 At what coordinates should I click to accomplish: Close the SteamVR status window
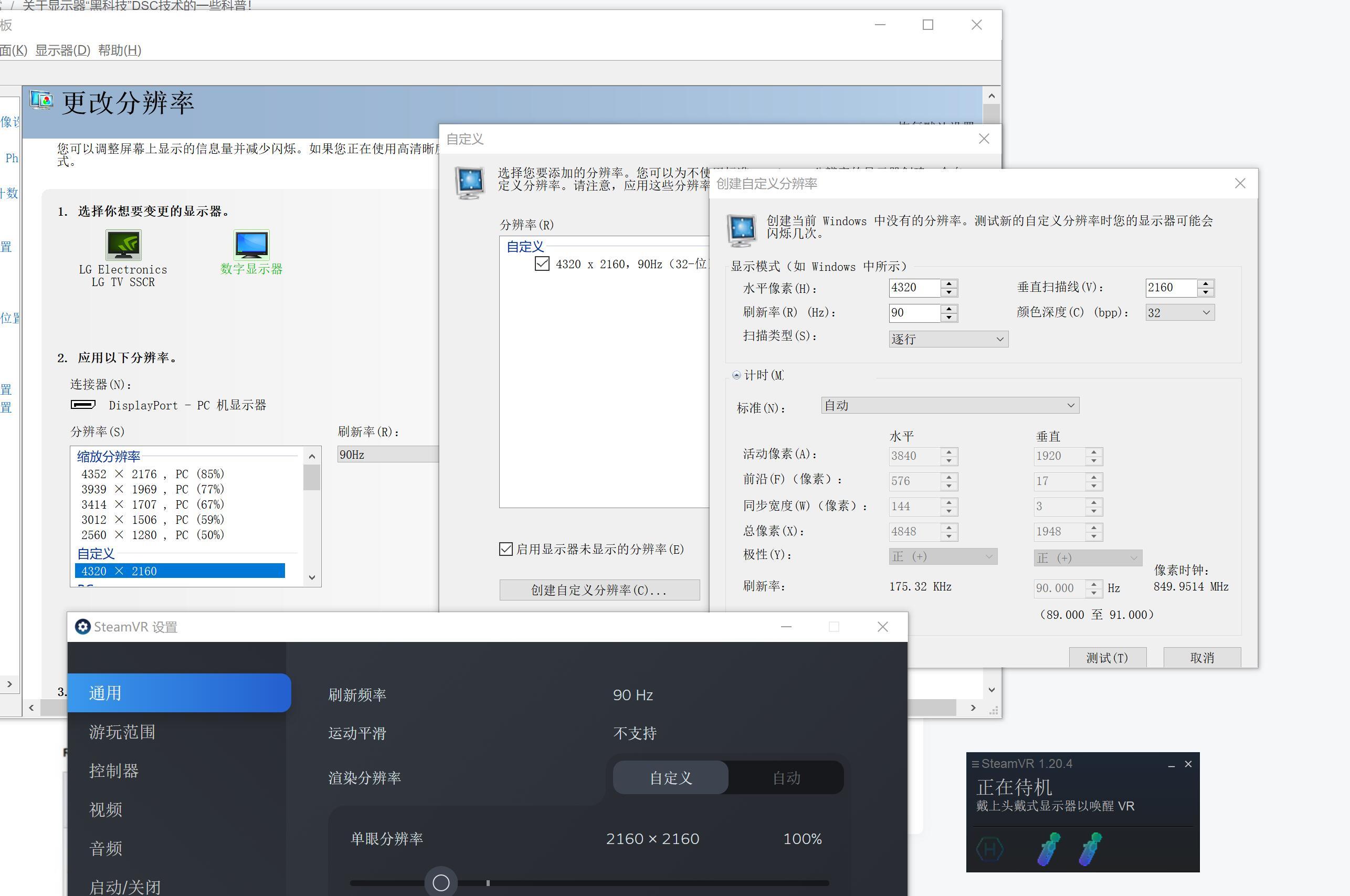[x=1188, y=764]
